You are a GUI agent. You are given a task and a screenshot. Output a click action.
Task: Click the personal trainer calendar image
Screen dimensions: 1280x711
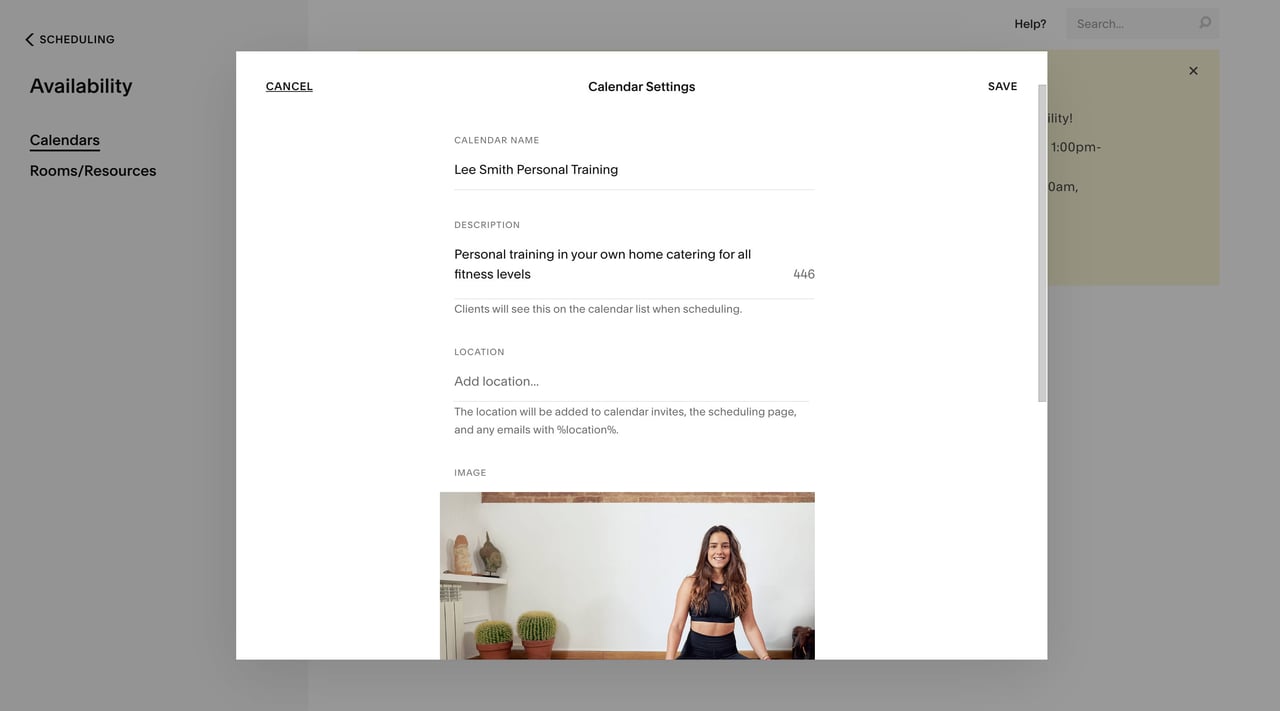[627, 575]
